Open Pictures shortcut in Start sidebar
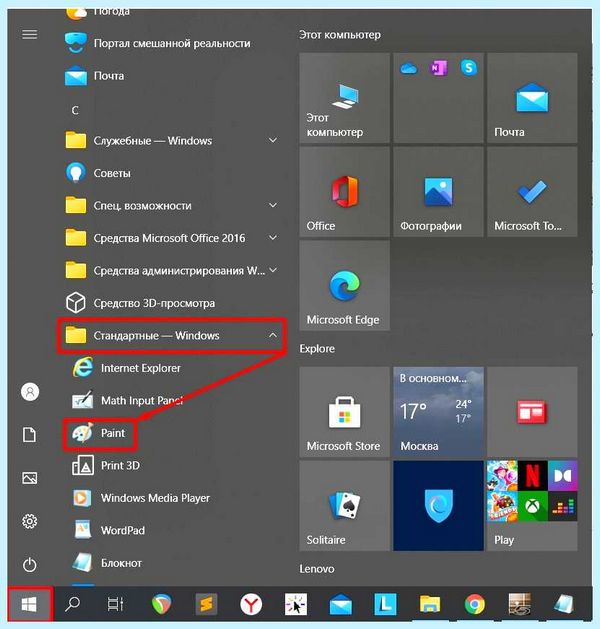Screen dimensions: 600x629 [x=30, y=478]
